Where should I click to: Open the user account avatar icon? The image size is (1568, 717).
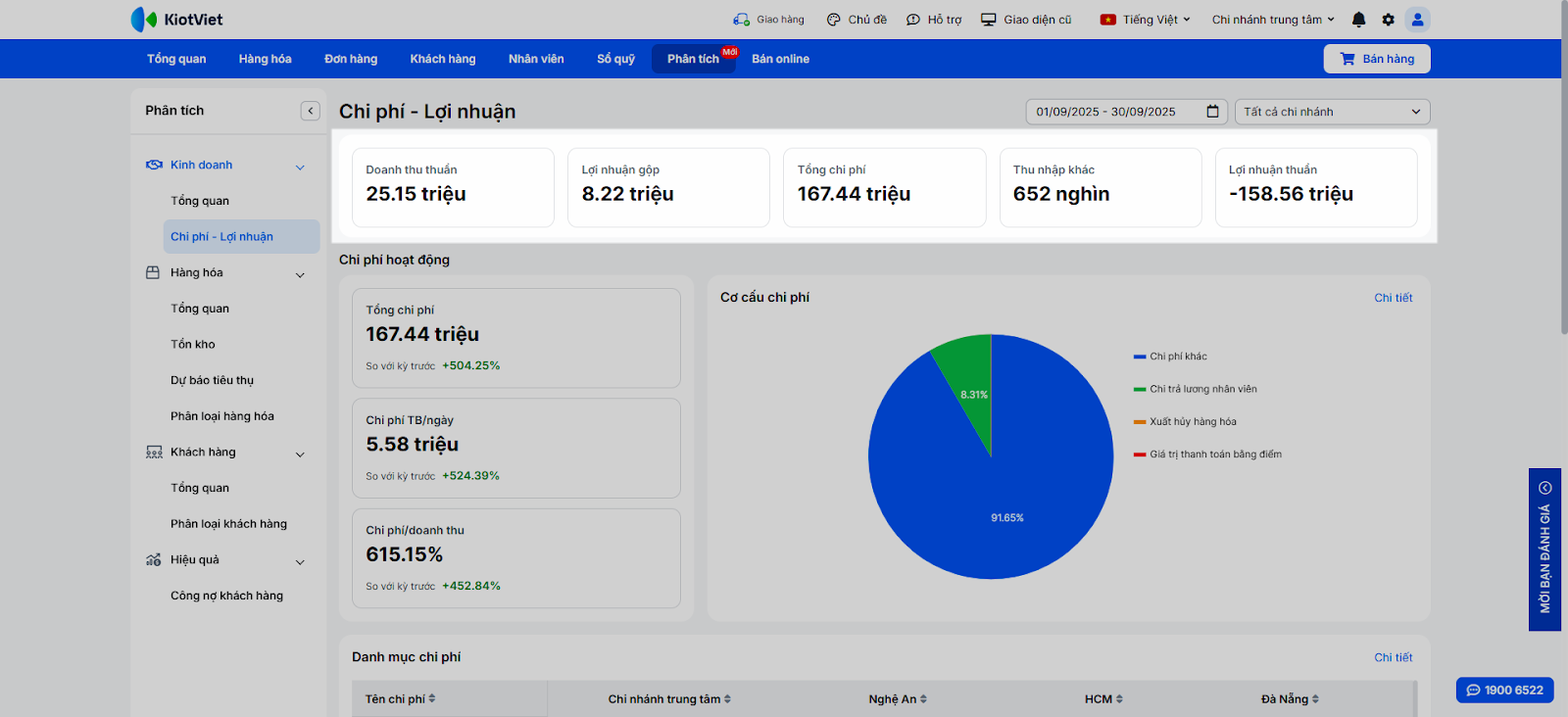tap(1417, 20)
